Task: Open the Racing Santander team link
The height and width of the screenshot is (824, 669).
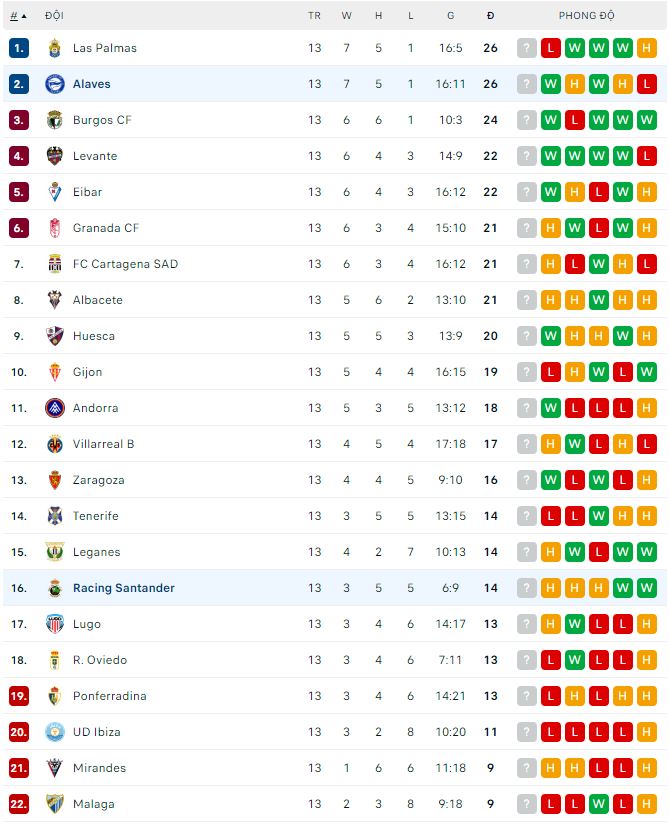Action: [x=123, y=588]
